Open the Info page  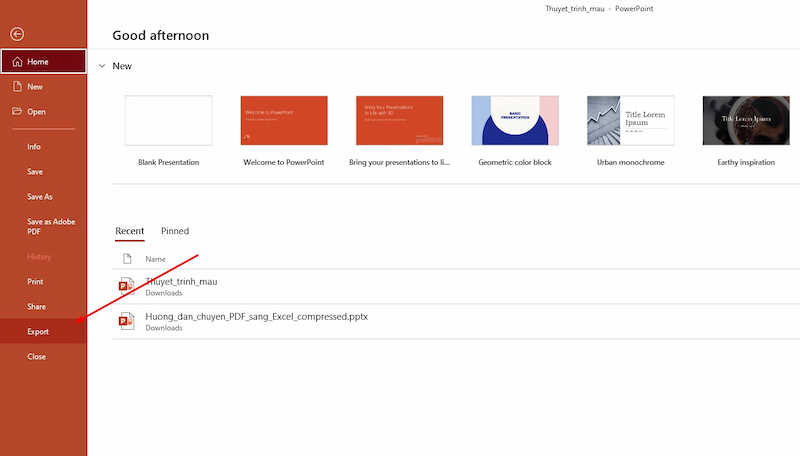pyautogui.click(x=43, y=146)
